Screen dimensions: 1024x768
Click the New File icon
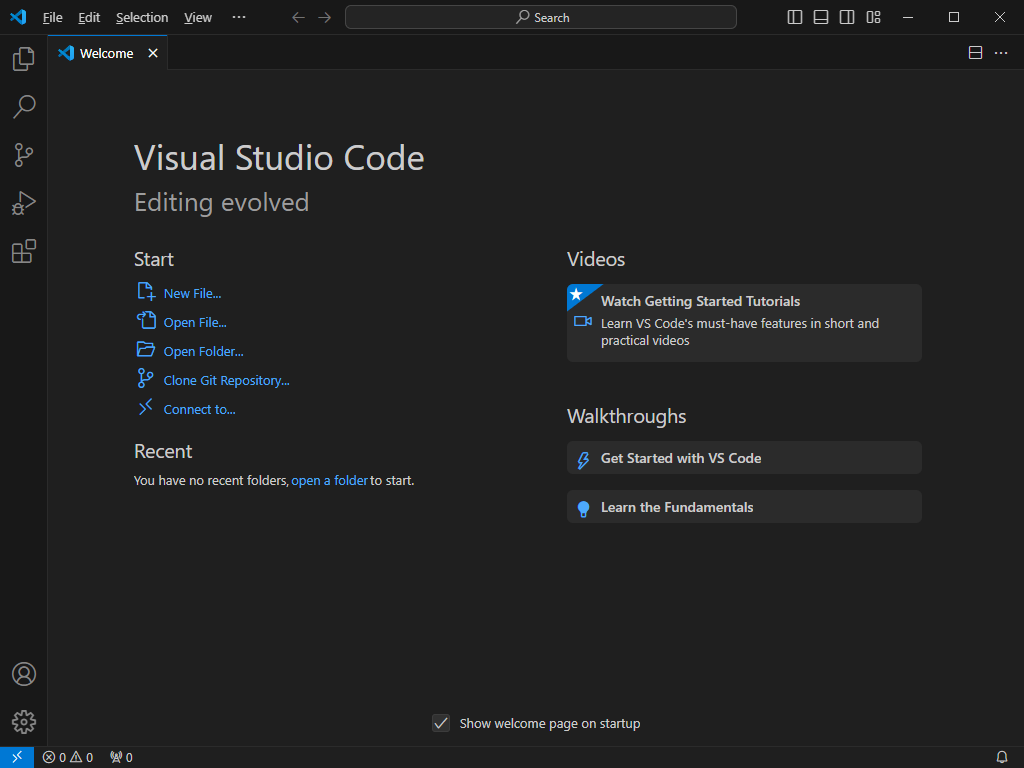point(146,292)
